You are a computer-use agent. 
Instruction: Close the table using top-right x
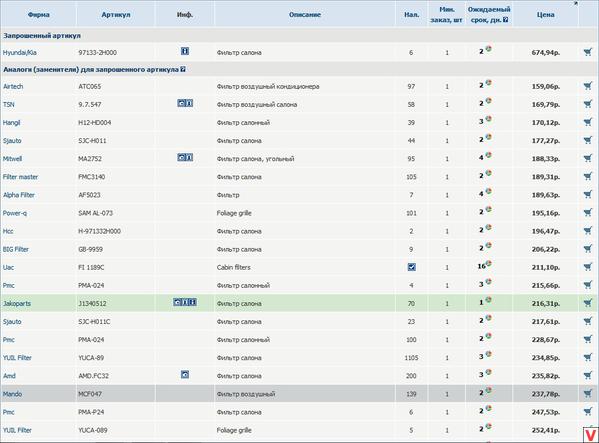point(576,3)
